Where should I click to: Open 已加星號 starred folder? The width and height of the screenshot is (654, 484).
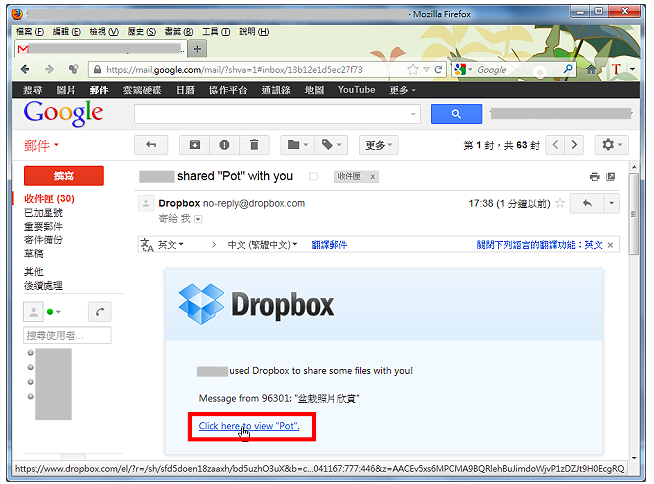click(x=43, y=213)
